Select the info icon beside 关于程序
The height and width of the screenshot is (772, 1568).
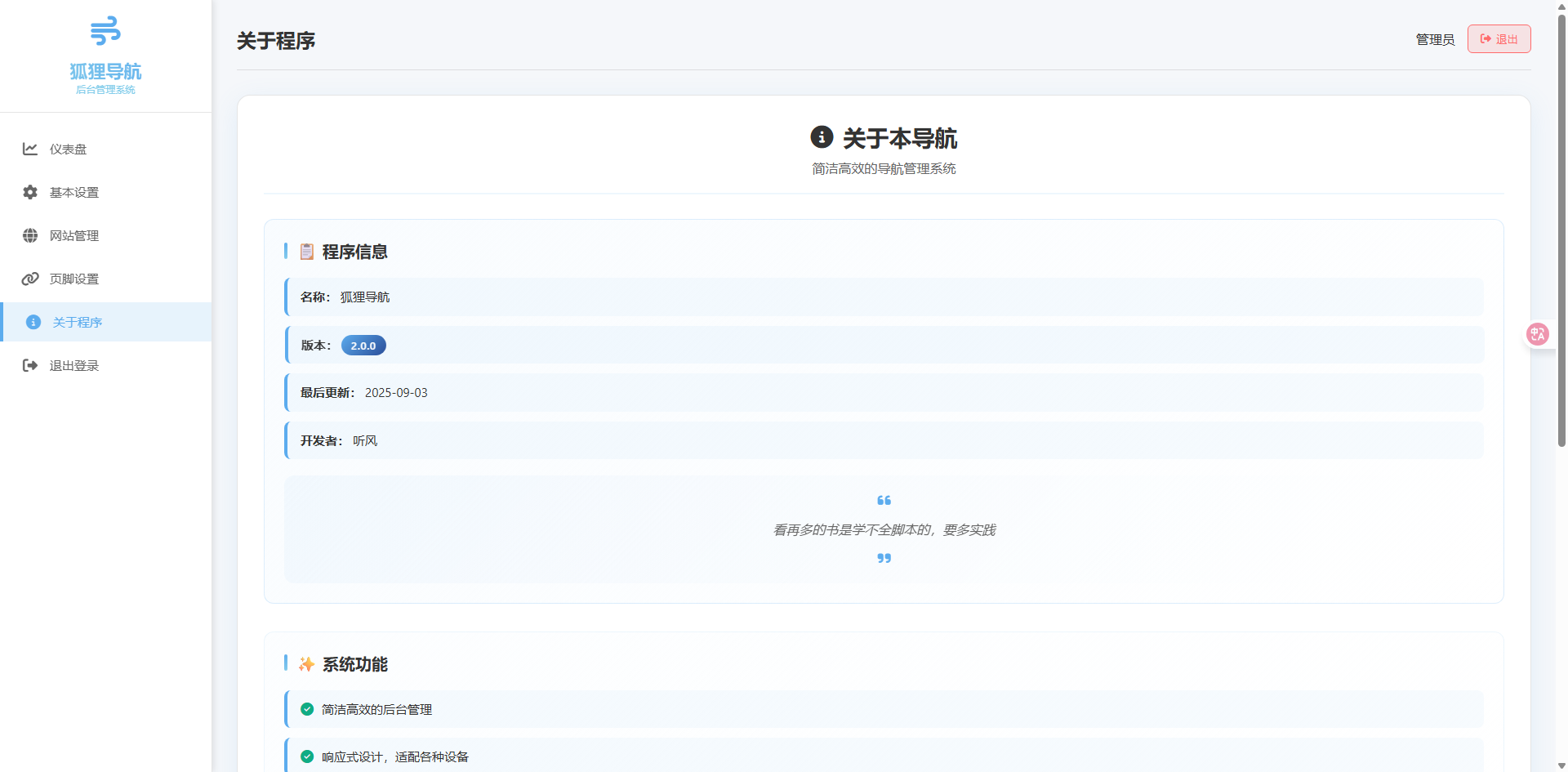[33, 322]
